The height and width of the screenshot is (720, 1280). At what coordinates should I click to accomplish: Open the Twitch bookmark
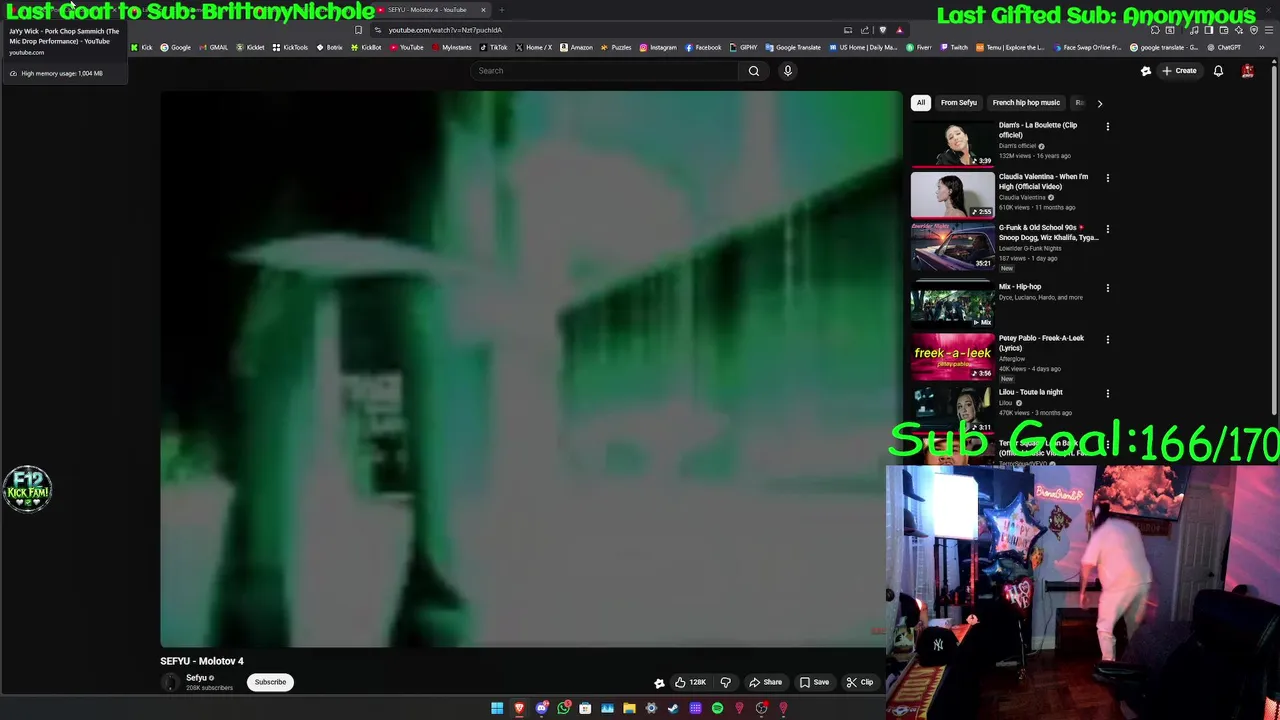pos(954,47)
